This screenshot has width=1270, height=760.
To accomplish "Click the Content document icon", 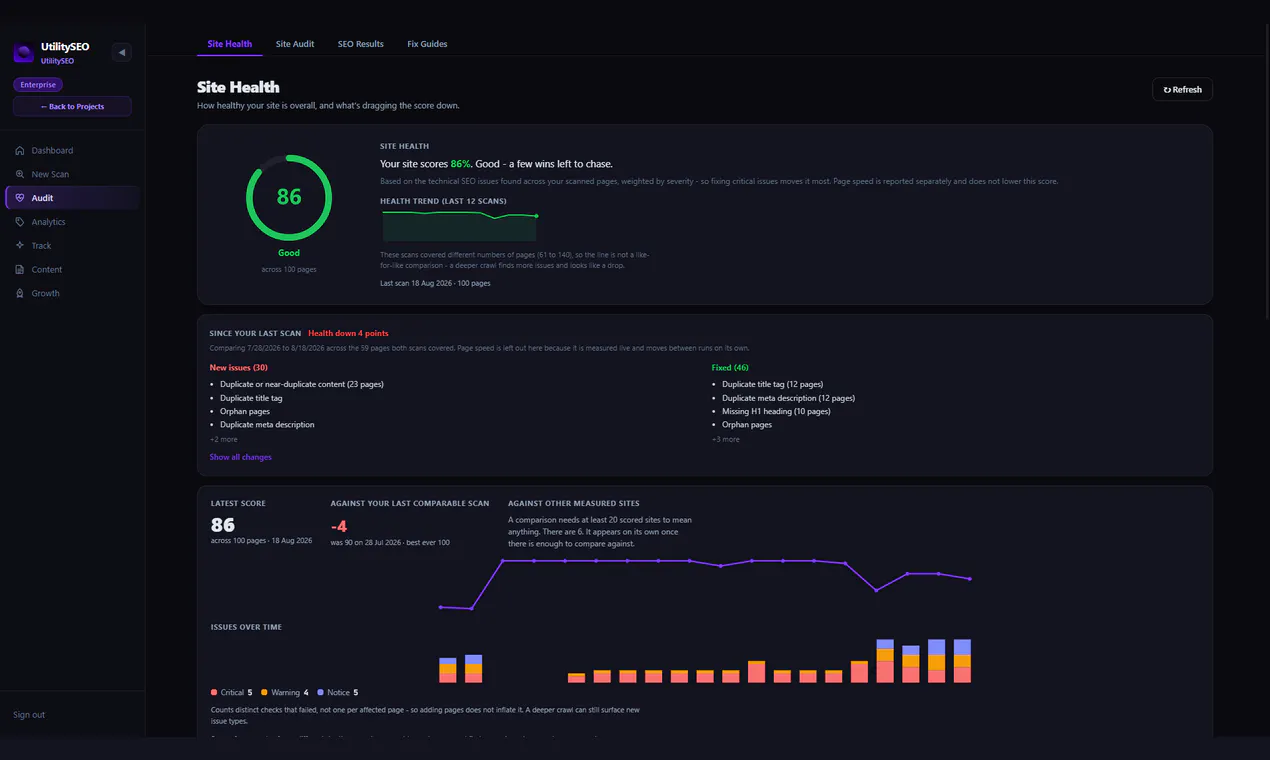I will pyautogui.click(x=20, y=269).
